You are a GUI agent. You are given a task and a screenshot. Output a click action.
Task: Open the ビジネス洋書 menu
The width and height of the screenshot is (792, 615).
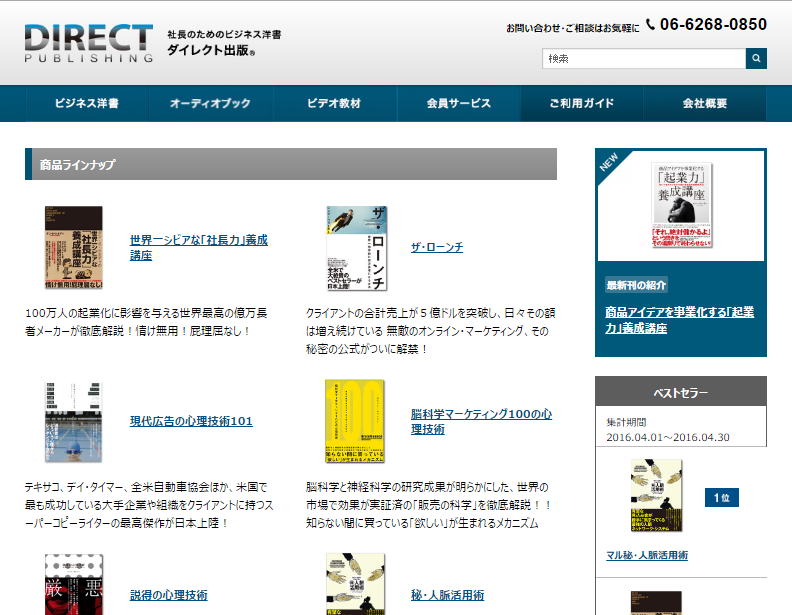pyautogui.click(x=87, y=104)
